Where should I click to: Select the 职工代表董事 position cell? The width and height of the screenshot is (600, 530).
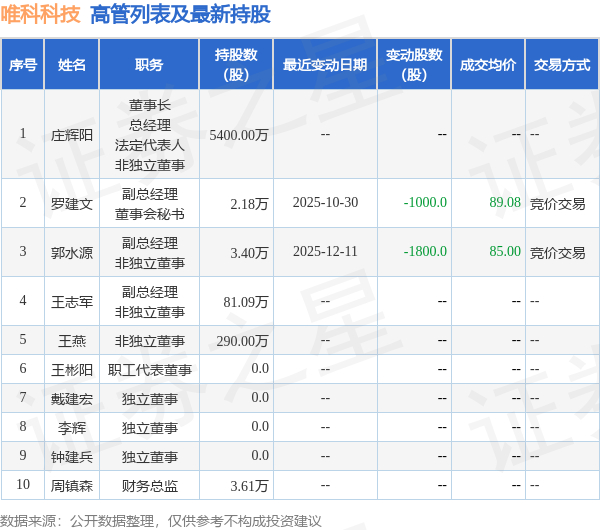[x=150, y=370]
